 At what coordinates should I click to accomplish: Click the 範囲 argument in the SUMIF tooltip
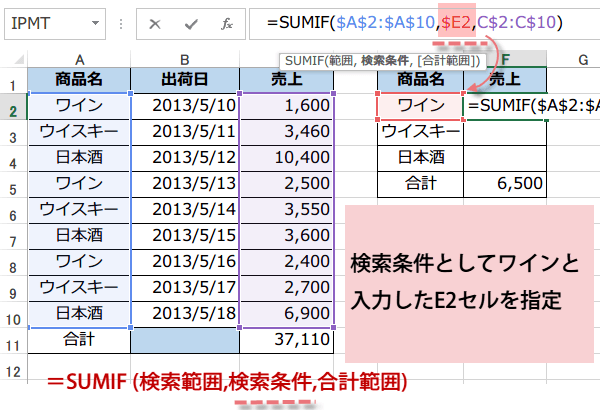pos(341,61)
